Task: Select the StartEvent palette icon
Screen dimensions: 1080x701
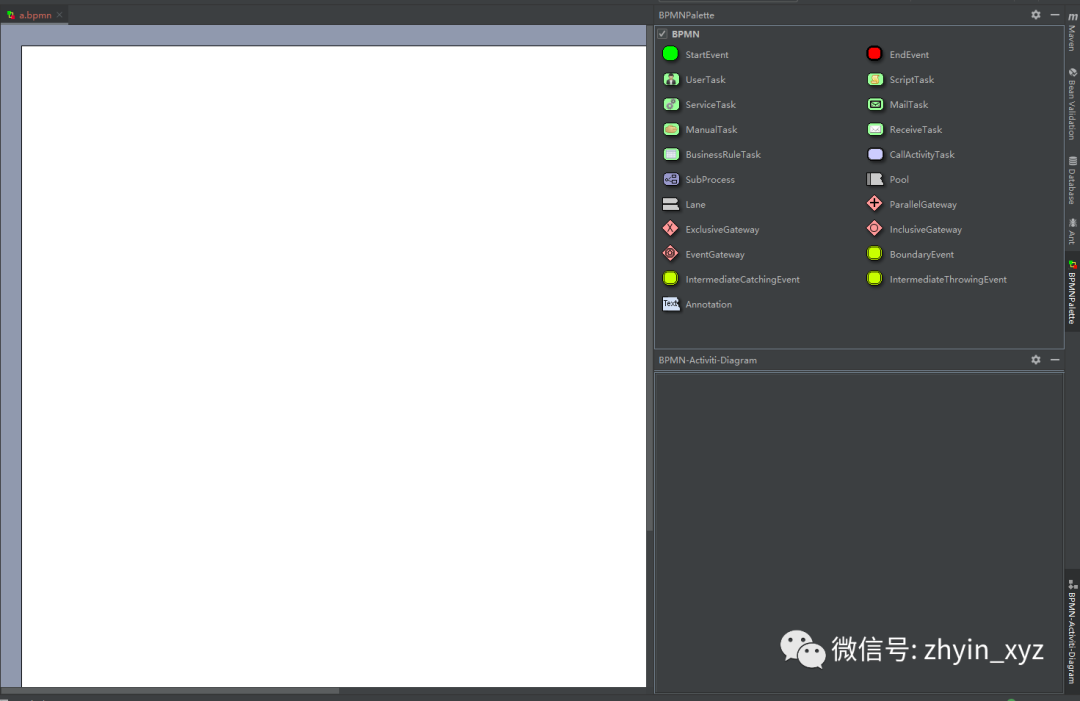Action: pyautogui.click(x=670, y=54)
